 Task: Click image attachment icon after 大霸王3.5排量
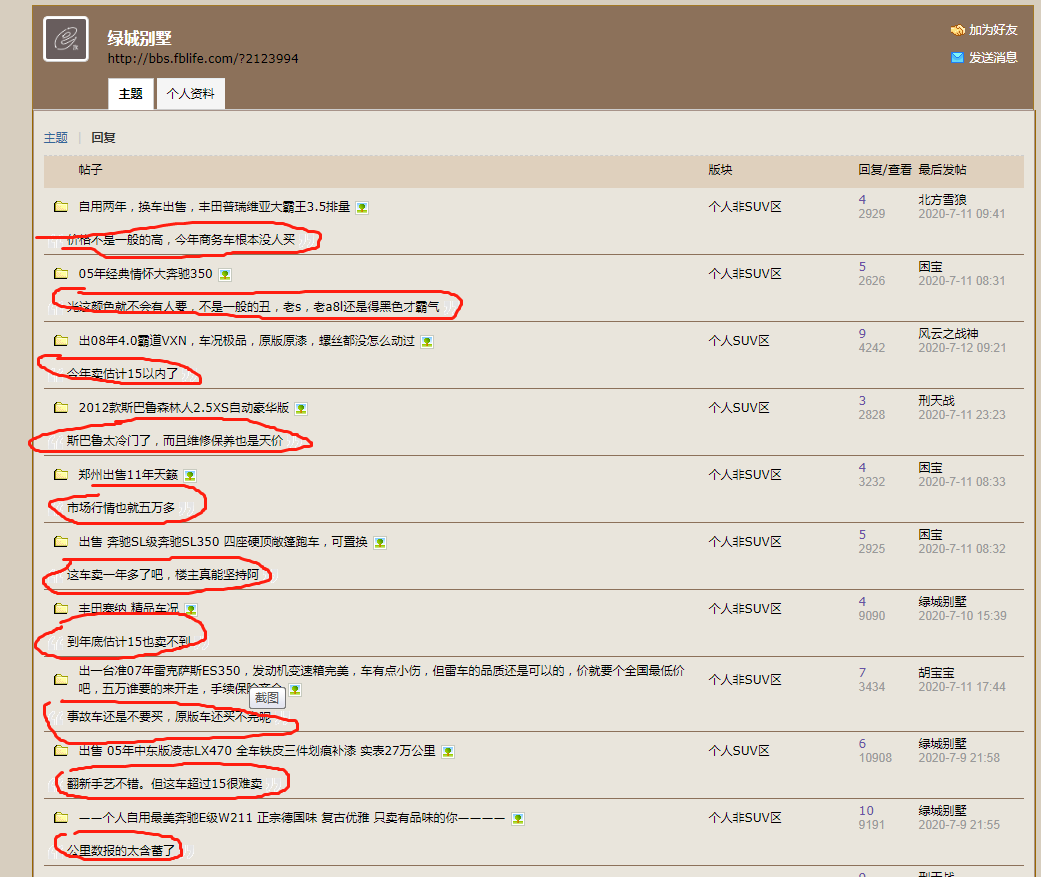pyautogui.click(x=362, y=208)
